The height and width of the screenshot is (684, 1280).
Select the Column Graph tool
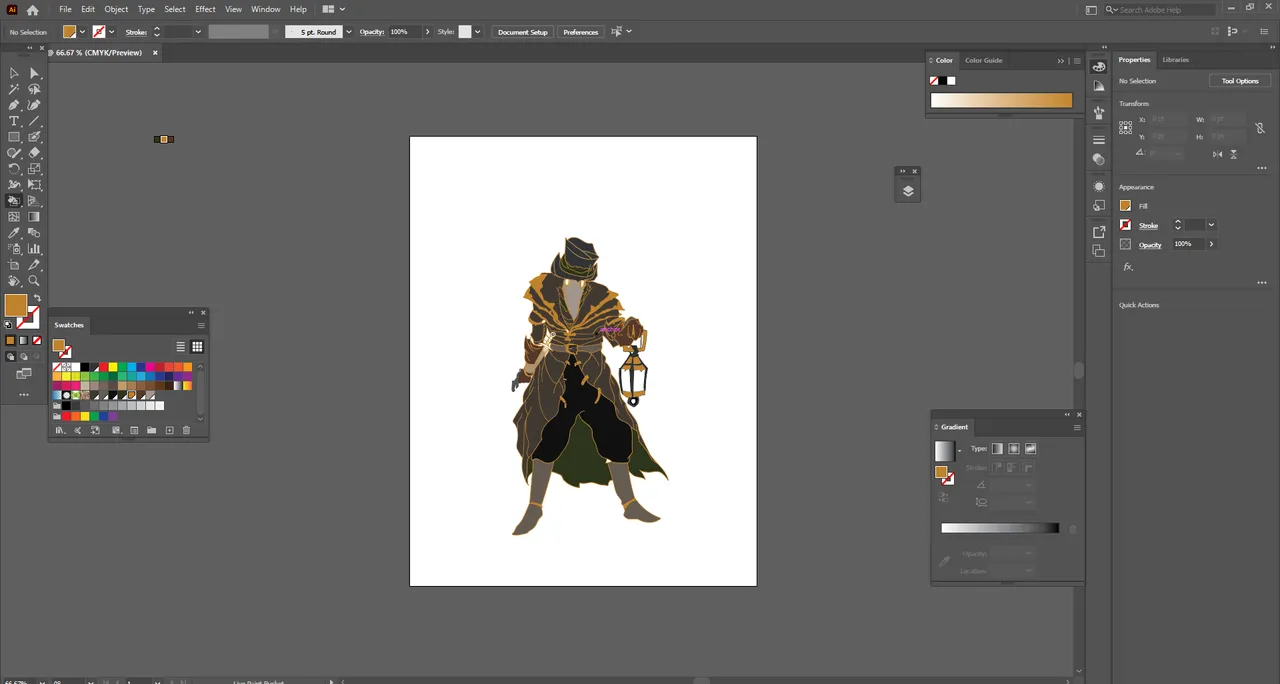pos(34,249)
